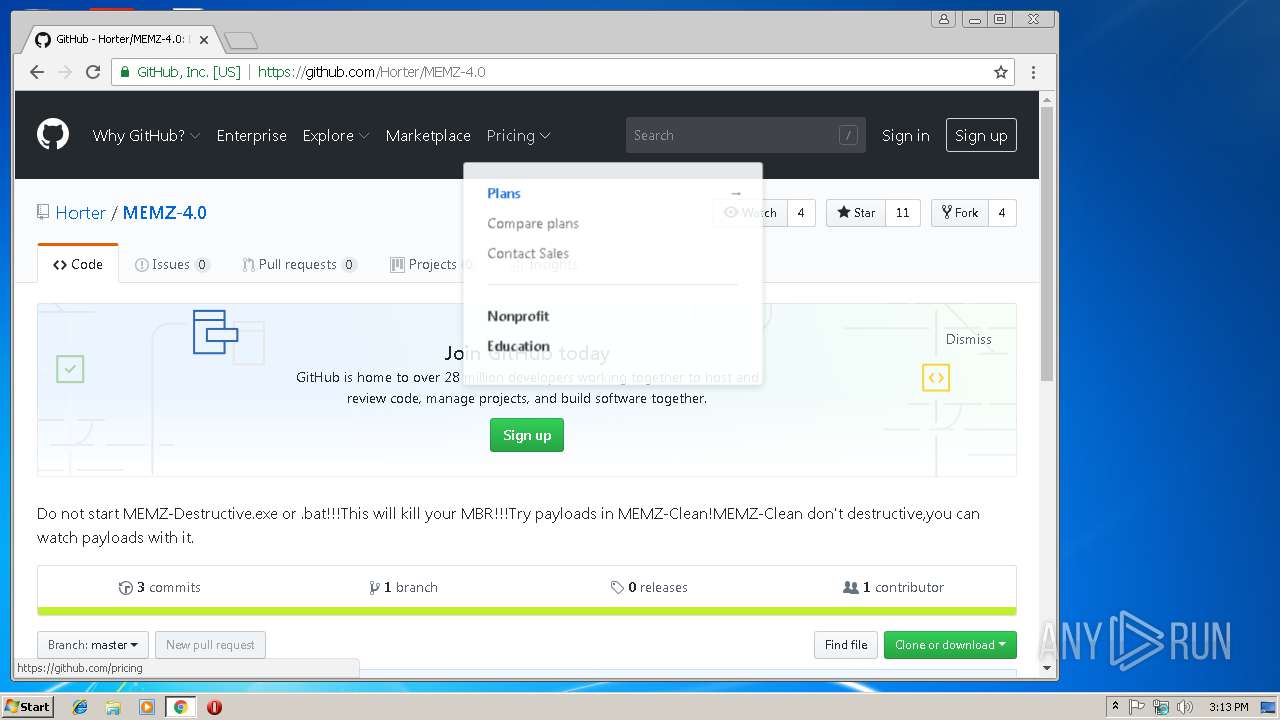1280x720 pixels.
Task: Open a new browser tab
Action: click(x=241, y=41)
